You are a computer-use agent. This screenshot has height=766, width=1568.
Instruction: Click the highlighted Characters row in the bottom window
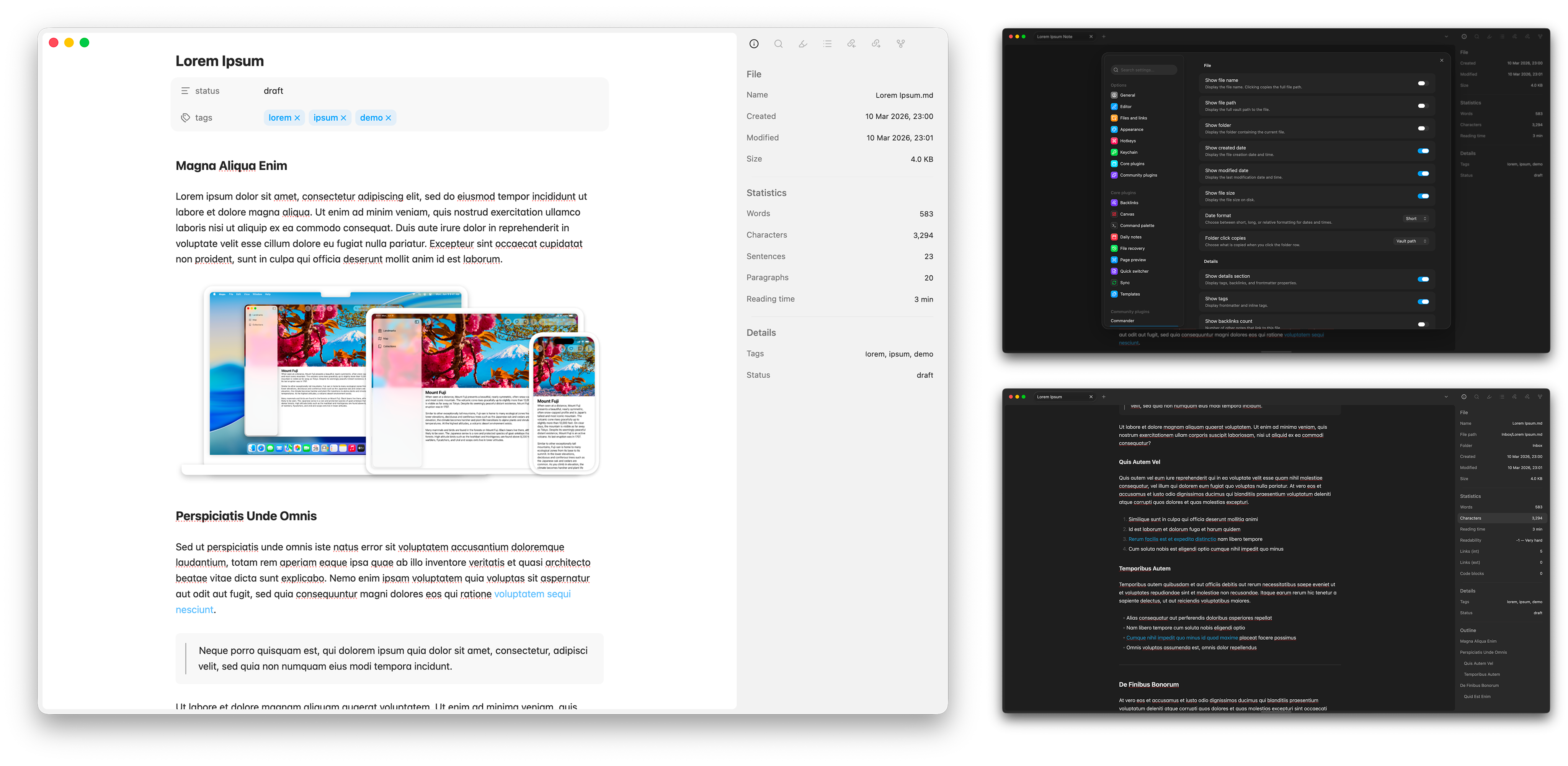(1501, 518)
